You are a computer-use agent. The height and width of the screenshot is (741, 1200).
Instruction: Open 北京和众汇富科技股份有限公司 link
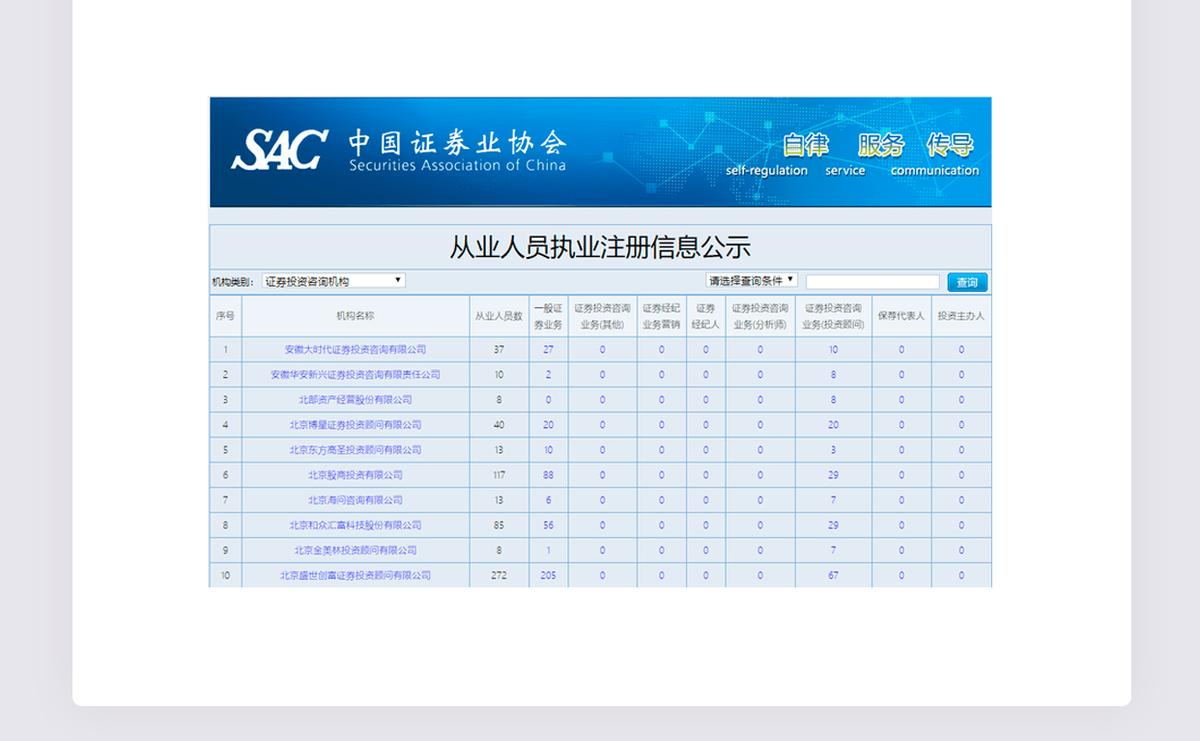(x=355, y=525)
